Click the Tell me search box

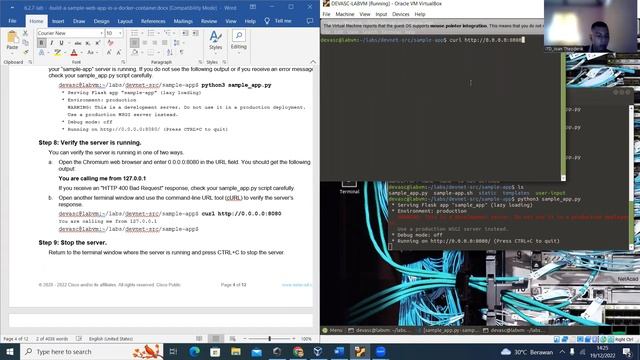coord(278,21)
